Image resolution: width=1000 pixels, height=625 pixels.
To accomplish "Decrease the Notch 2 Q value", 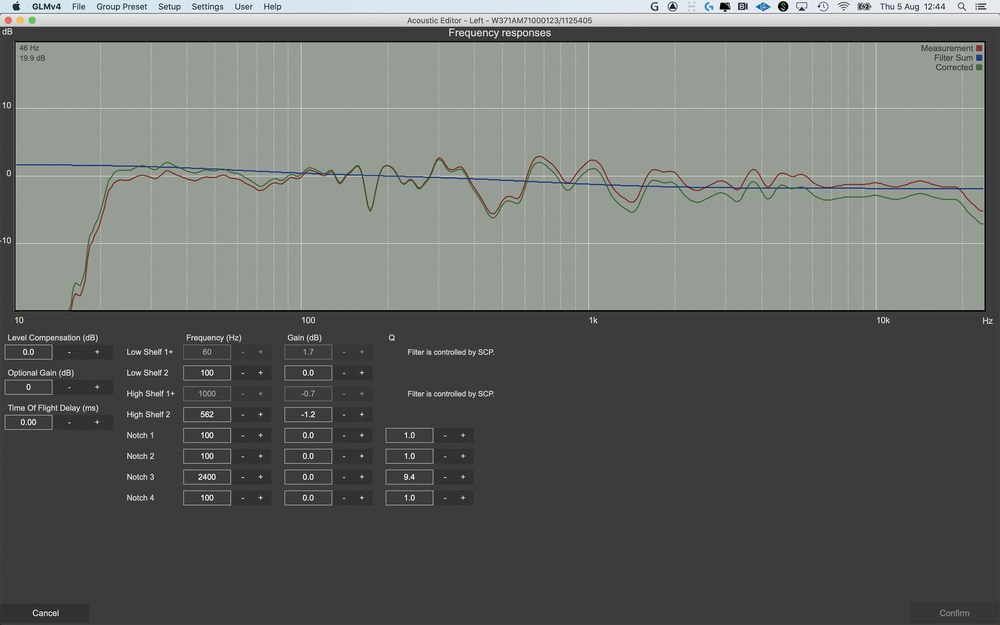I will pos(445,456).
